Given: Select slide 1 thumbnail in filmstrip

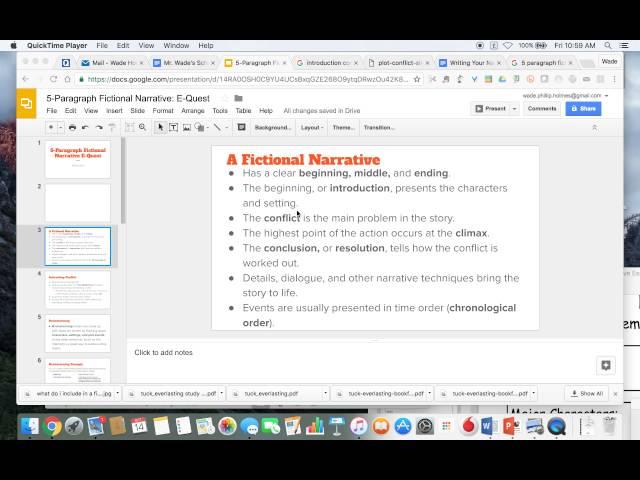Looking at the screenshot, I should pyautogui.click(x=78, y=160).
